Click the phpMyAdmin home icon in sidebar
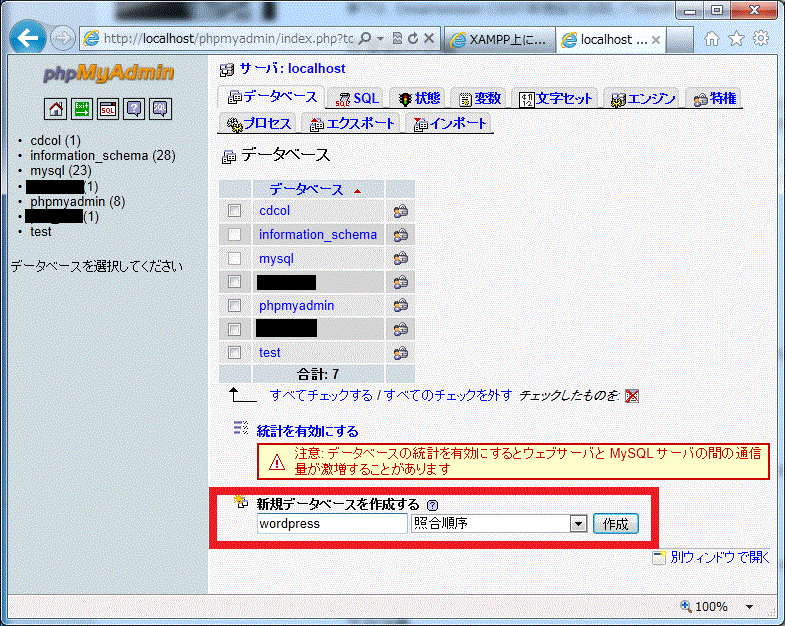 56,109
